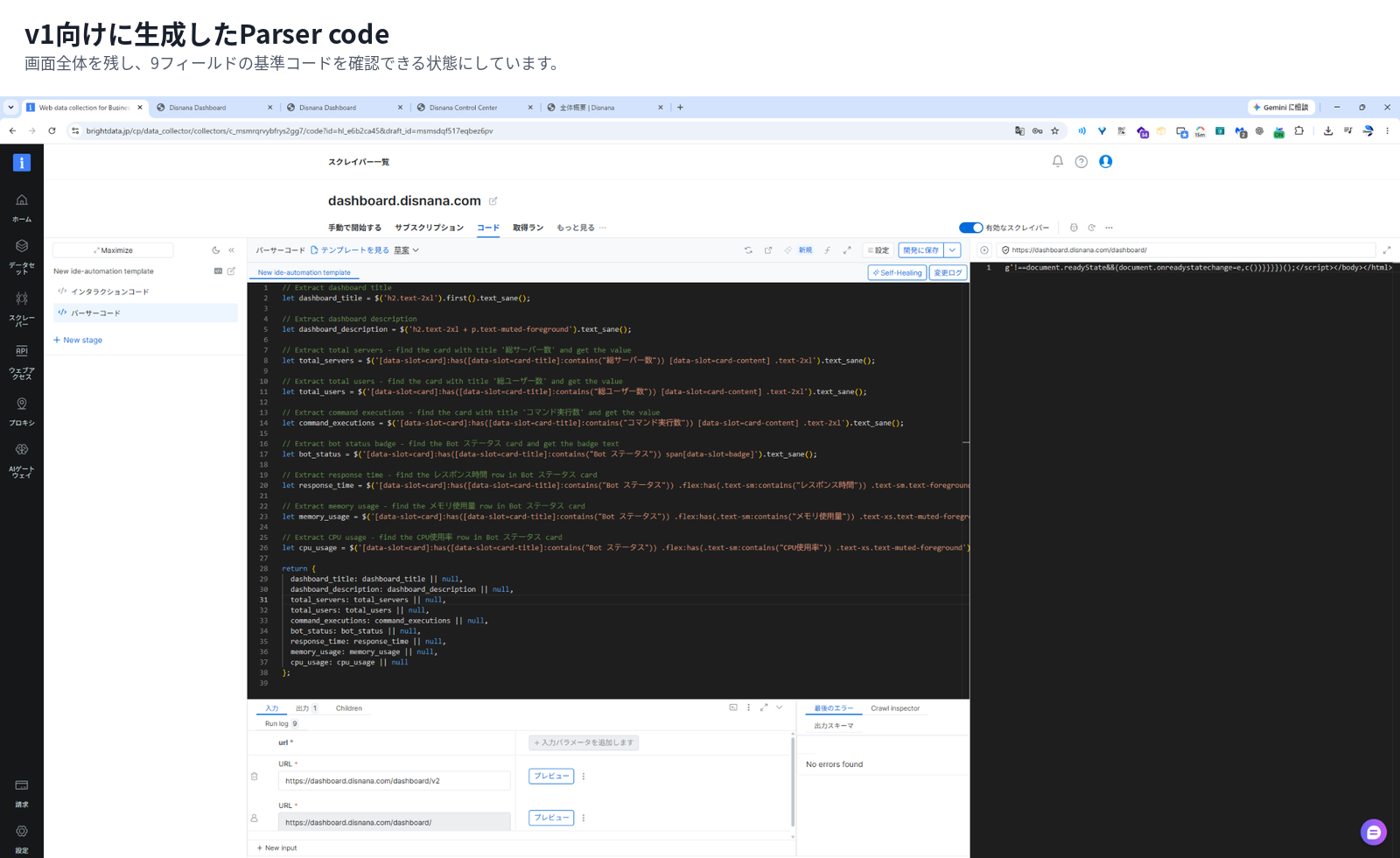Open input panel vertical dots menu
Screen dimensions: 1400x858
click(748, 707)
